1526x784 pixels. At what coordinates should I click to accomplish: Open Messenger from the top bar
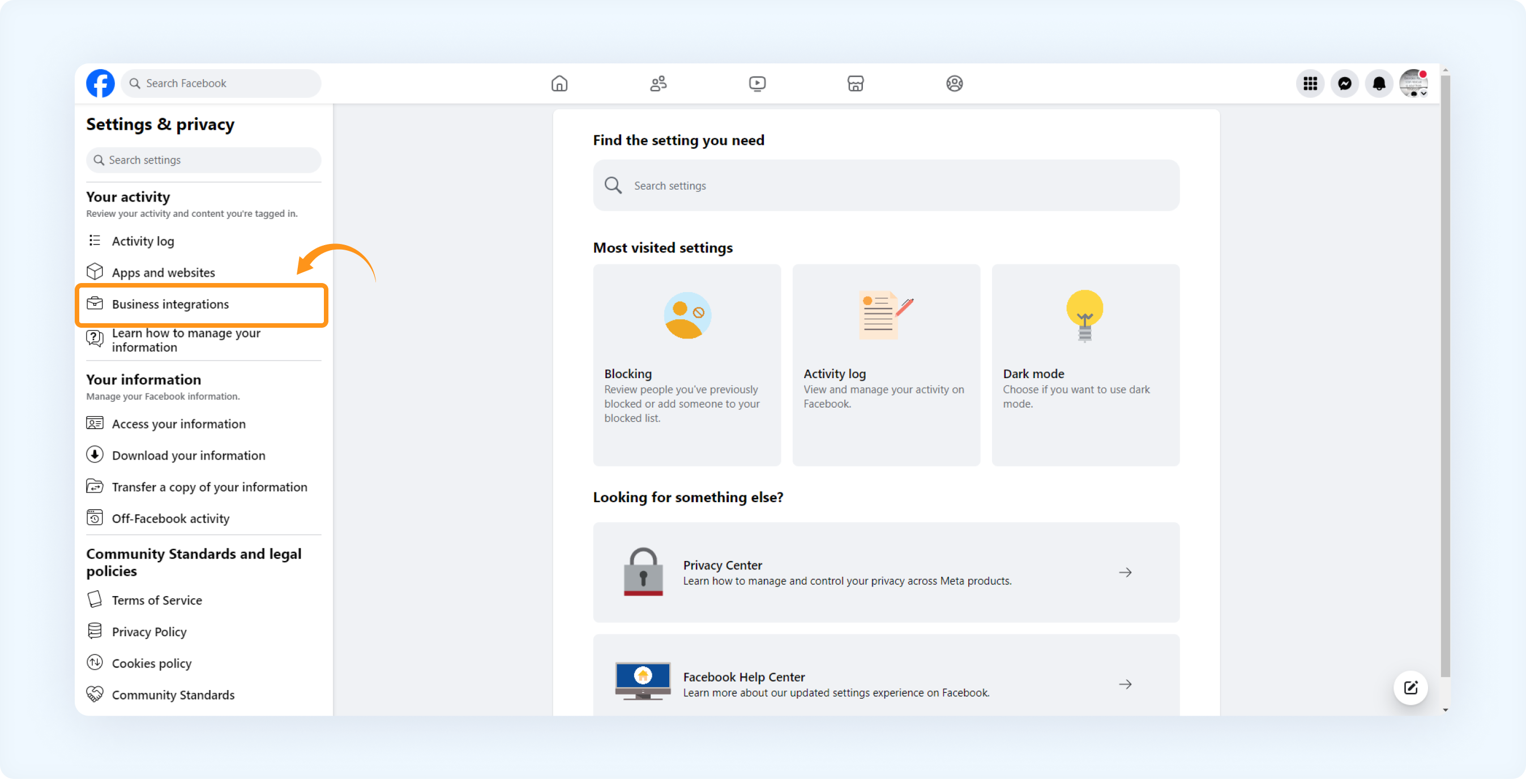tap(1345, 83)
